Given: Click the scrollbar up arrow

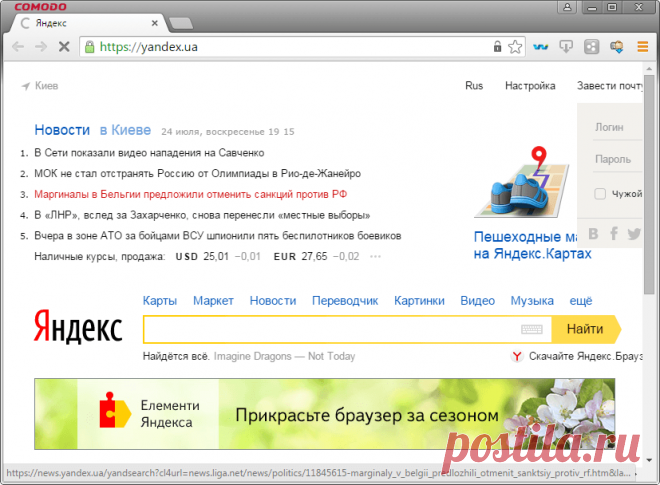Looking at the screenshot, I should coord(649,68).
